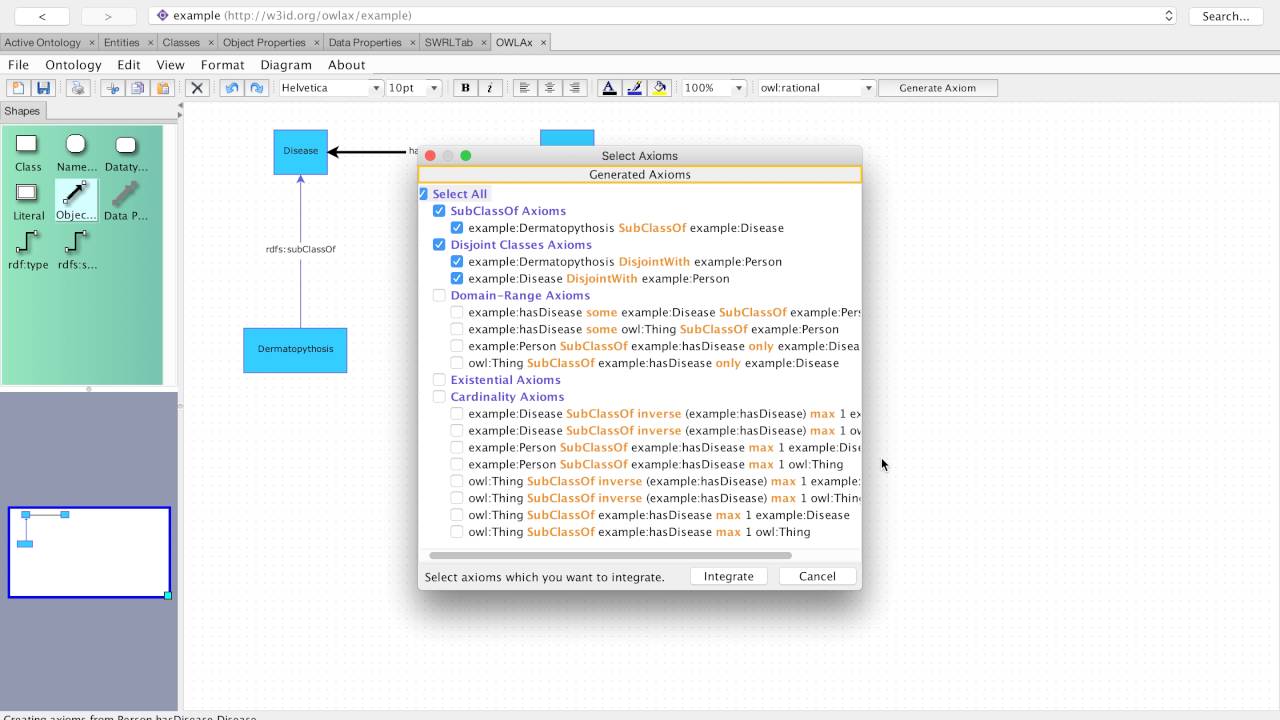Click the Cut scissors icon
The width and height of the screenshot is (1280, 720).
112,88
